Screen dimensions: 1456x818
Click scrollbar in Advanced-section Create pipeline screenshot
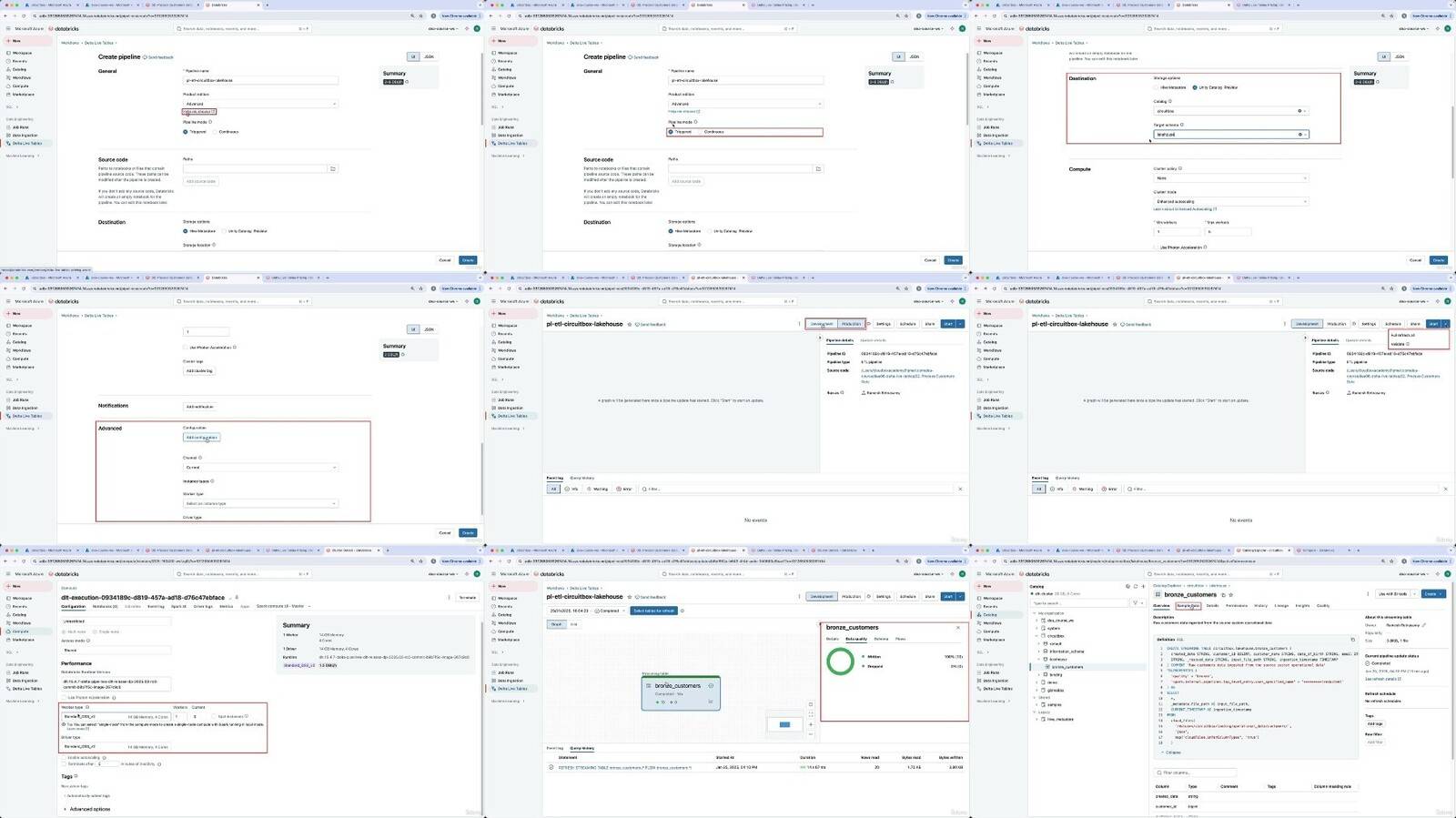[481, 478]
